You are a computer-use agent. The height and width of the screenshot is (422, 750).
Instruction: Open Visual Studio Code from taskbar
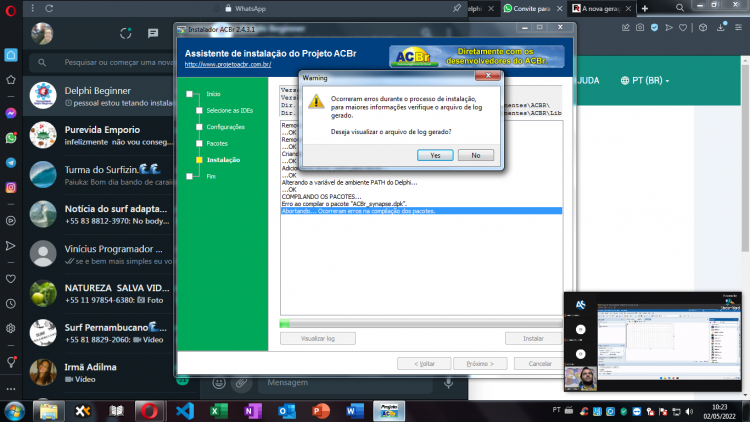185,411
